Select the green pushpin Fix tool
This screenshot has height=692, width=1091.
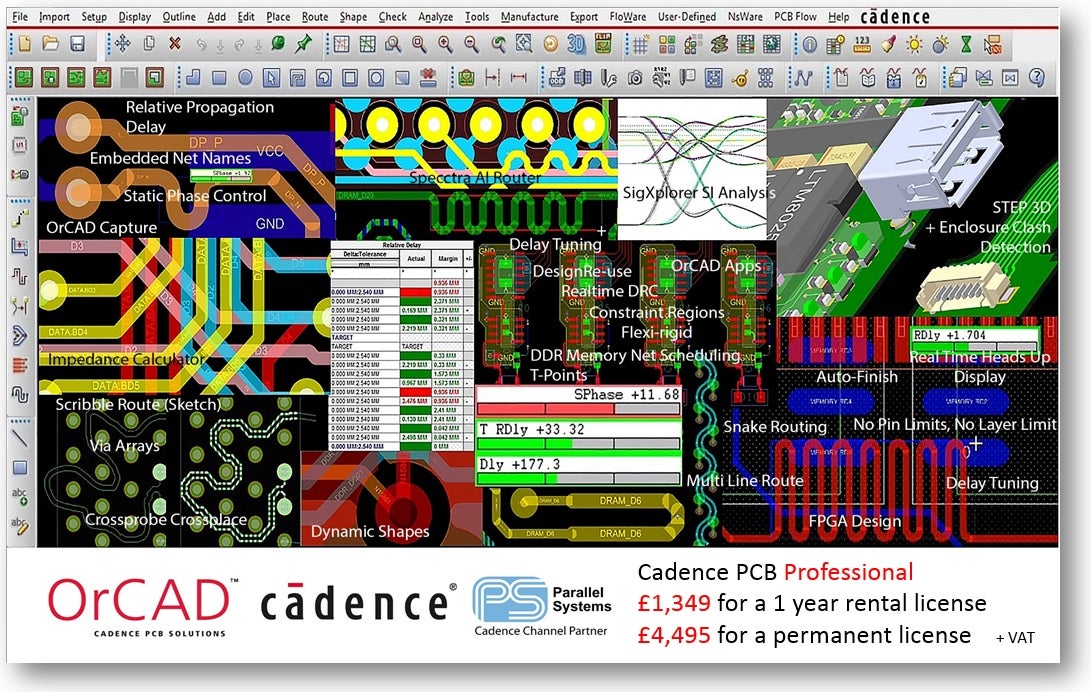click(303, 45)
